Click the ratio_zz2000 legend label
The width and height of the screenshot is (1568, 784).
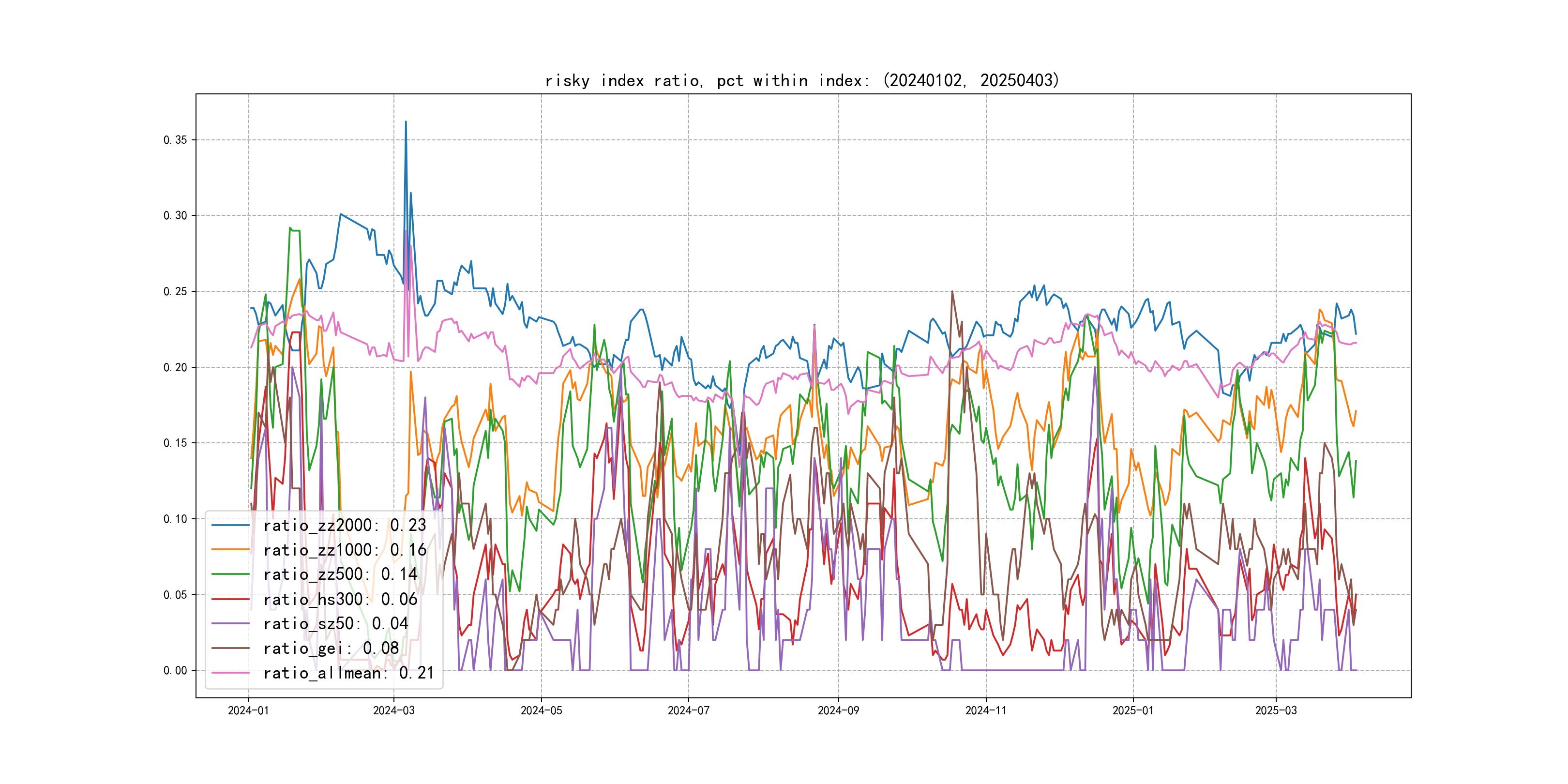(x=345, y=525)
